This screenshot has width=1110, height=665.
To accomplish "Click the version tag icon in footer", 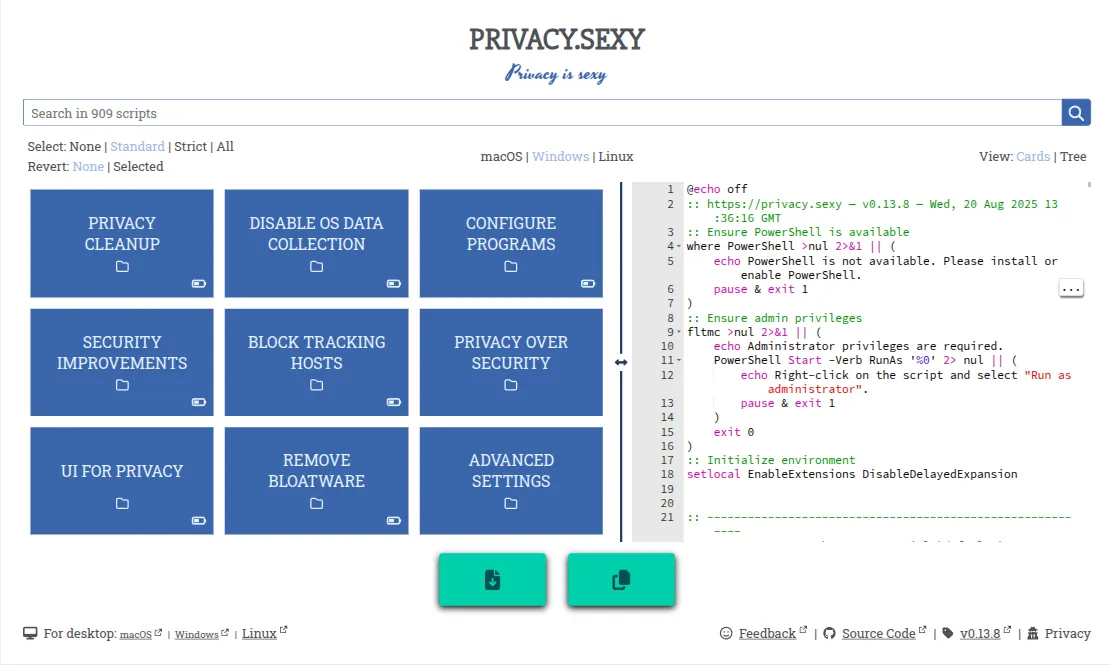I will 948,633.
